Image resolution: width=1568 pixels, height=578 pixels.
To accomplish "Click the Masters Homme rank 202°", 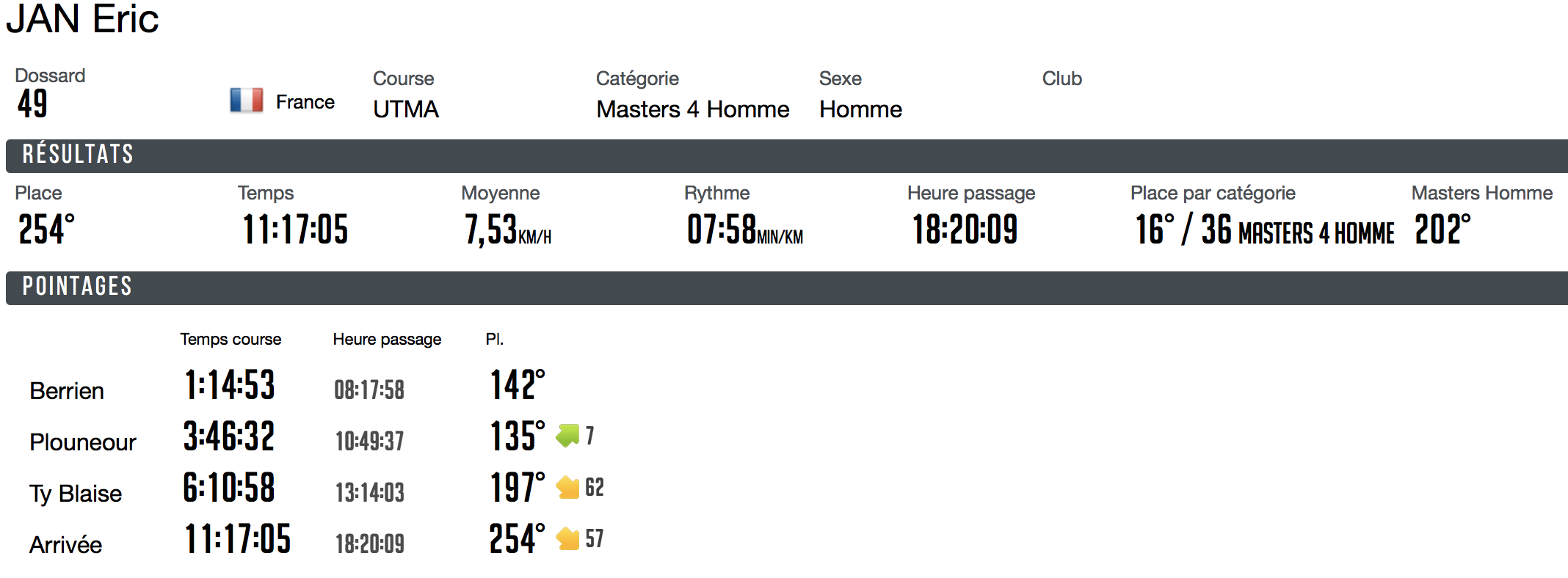I will coord(1442,229).
